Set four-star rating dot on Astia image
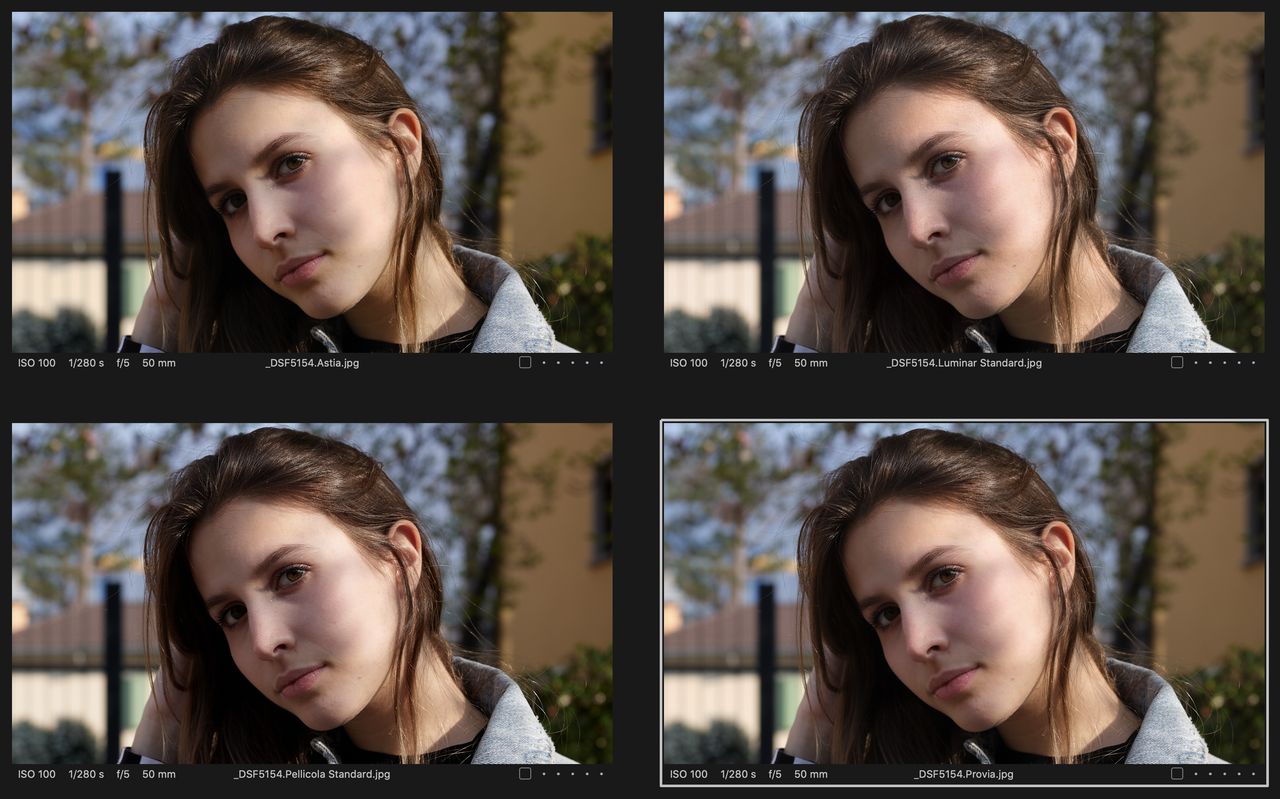 pos(587,363)
